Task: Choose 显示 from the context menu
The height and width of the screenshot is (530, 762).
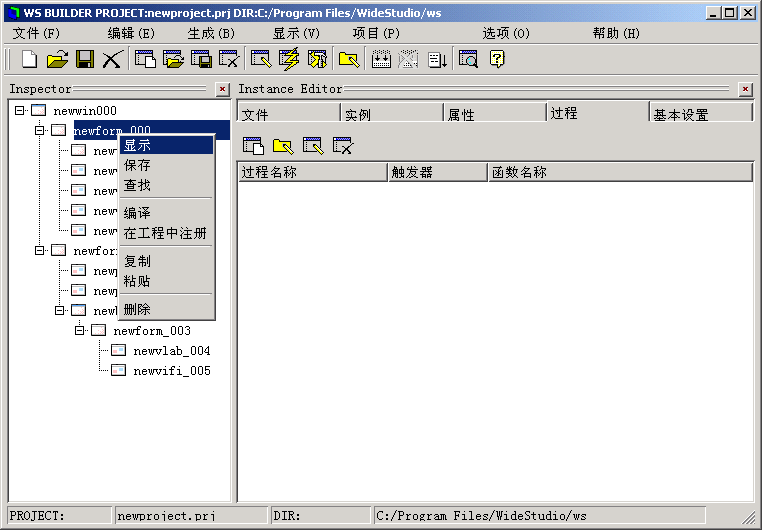Action: [x=167, y=145]
